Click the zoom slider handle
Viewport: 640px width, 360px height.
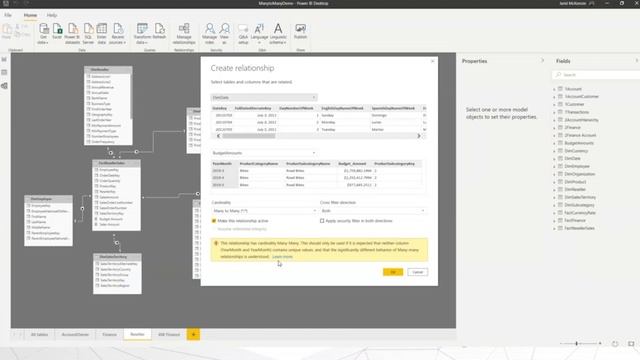577,344
